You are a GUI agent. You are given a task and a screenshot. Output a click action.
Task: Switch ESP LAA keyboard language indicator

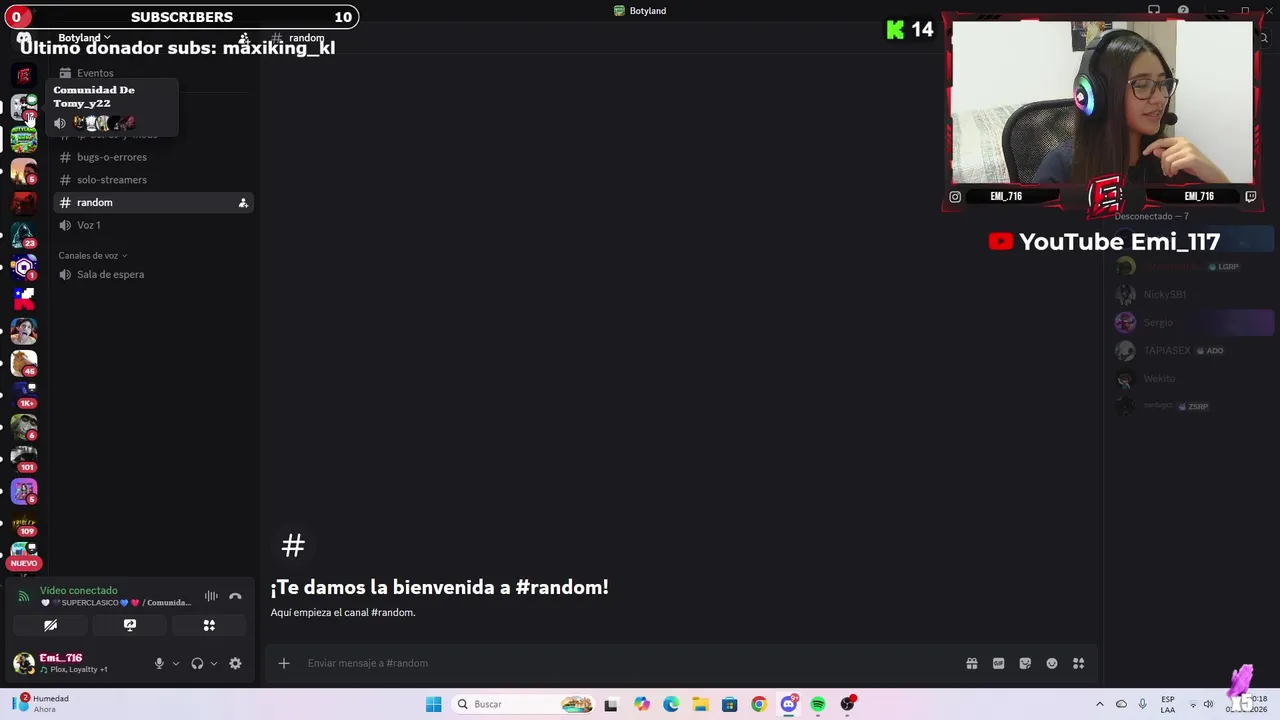[1168, 704]
